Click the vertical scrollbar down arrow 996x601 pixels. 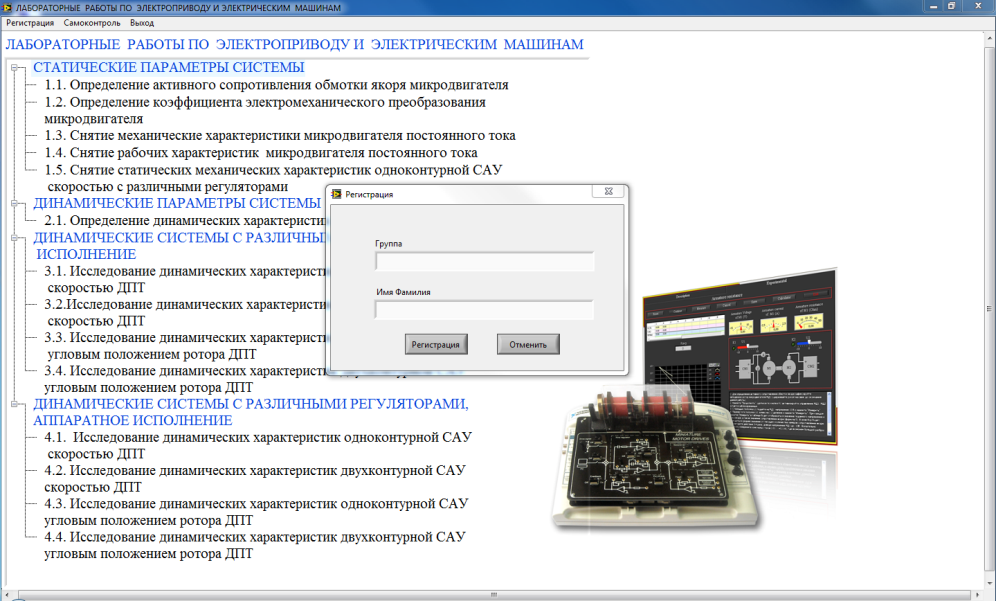click(990, 584)
